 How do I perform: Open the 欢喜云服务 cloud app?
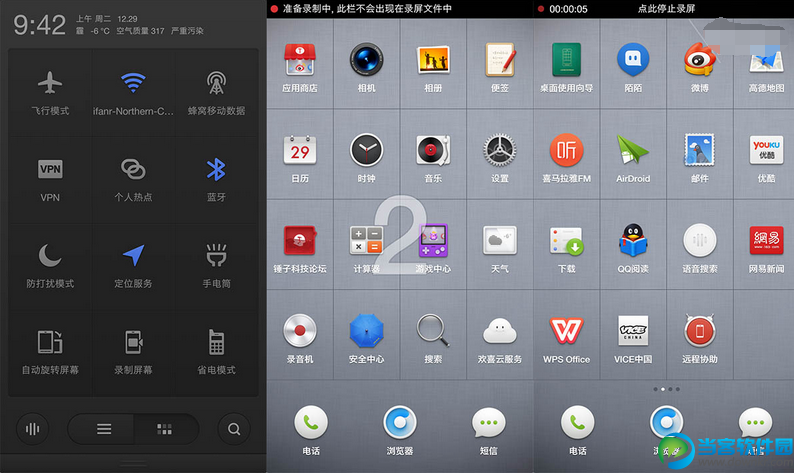tap(500, 331)
